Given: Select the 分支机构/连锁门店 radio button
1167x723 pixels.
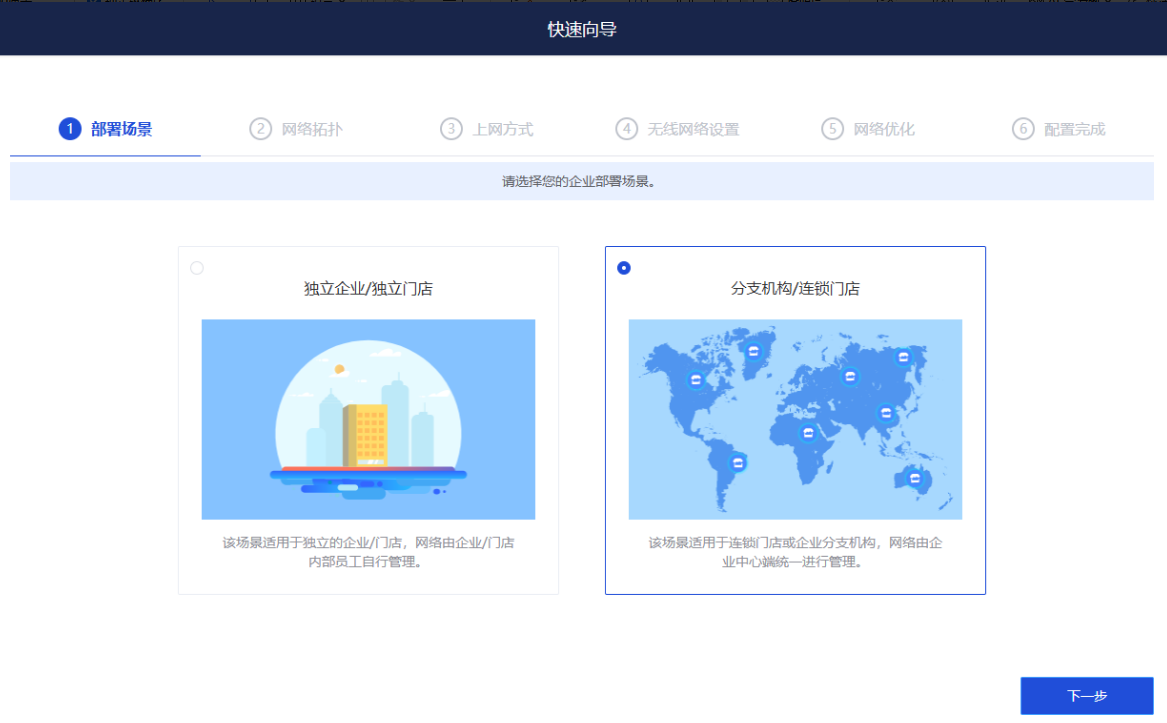Looking at the screenshot, I should pos(624,268).
